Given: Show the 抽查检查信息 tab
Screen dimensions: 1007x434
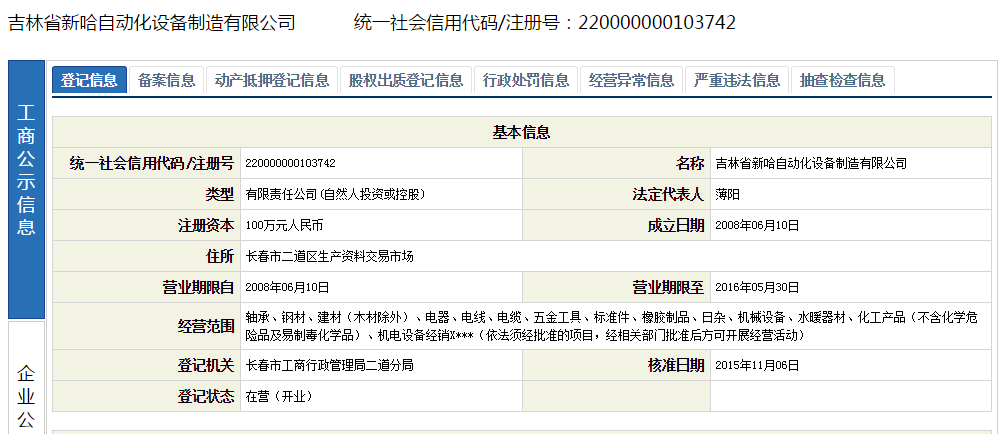Looking at the screenshot, I should [842, 80].
